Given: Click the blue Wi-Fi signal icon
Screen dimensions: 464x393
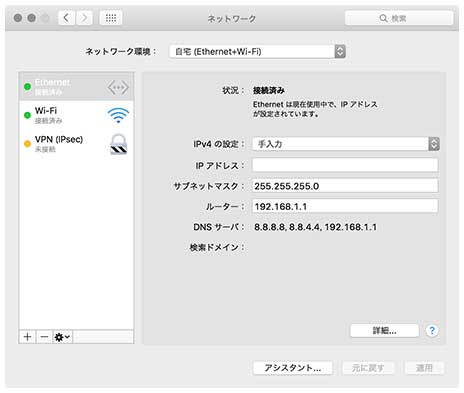Looking at the screenshot, I should (118, 115).
